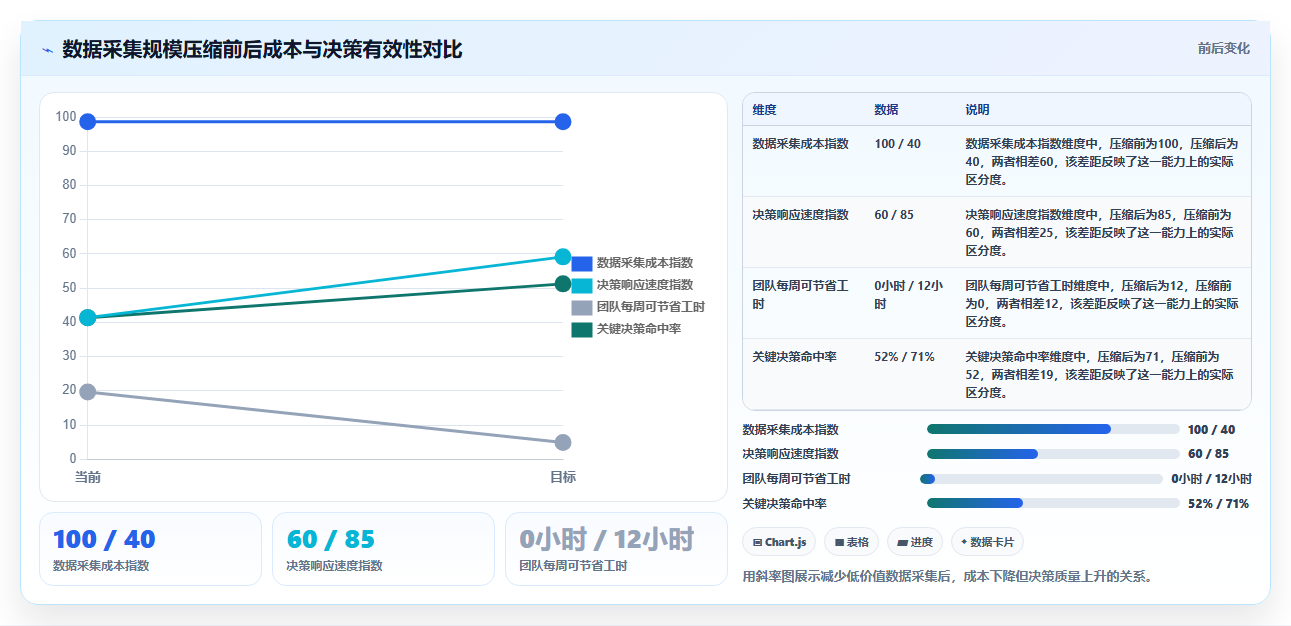Open the 100 / 40 数据采集成本指数 summary card
This screenshot has height=626, width=1291.
tap(150, 549)
